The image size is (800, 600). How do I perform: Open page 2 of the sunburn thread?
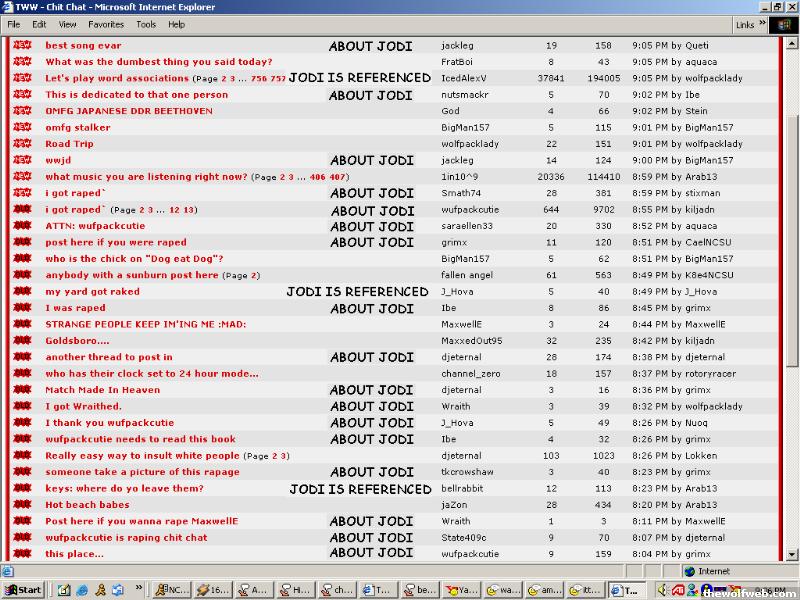253,276
